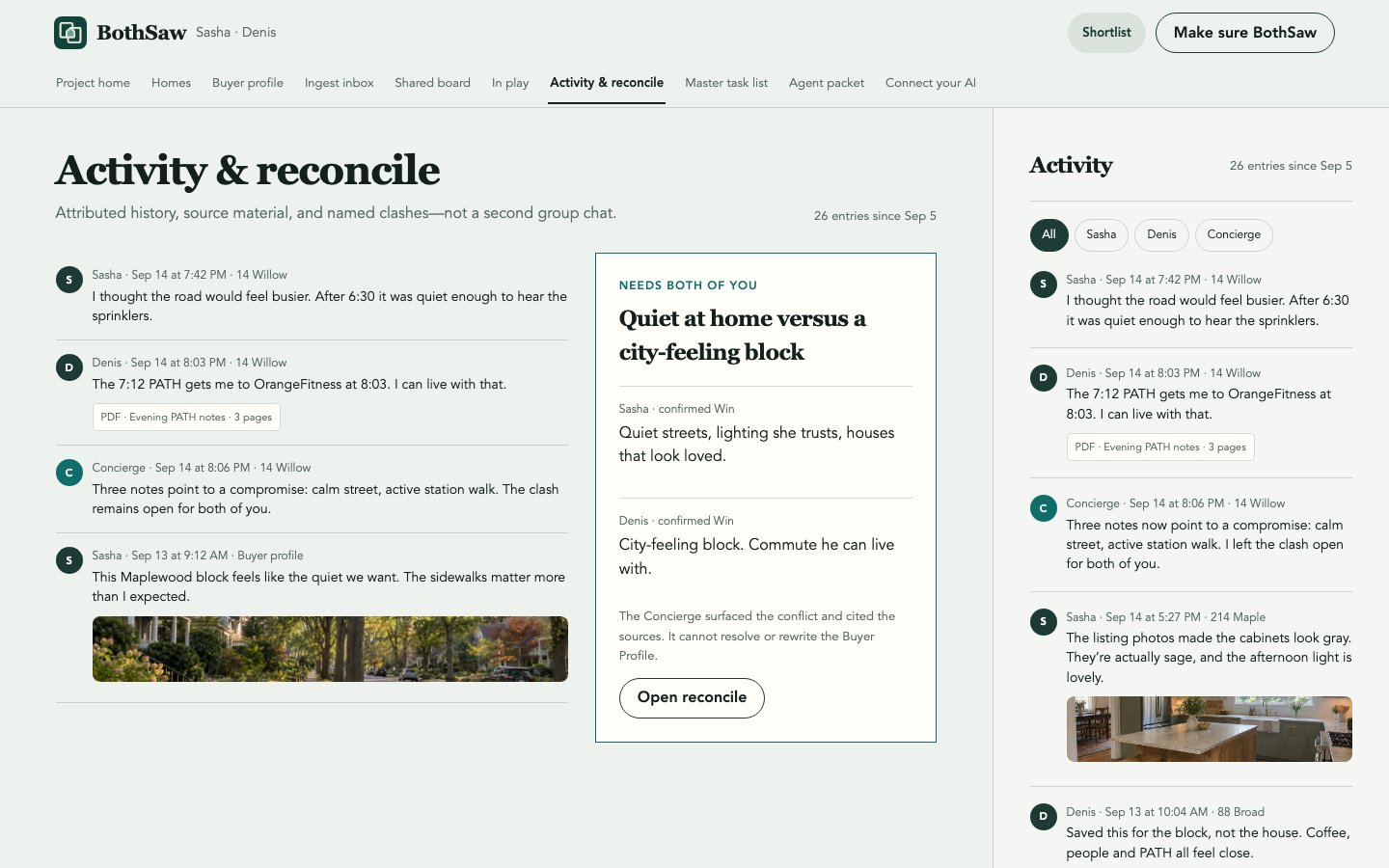Image resolution: width=1389 pixels, height=868 pixels.
Task: Click the Concierge avatar in the main feed
Action: pos(69,474)
